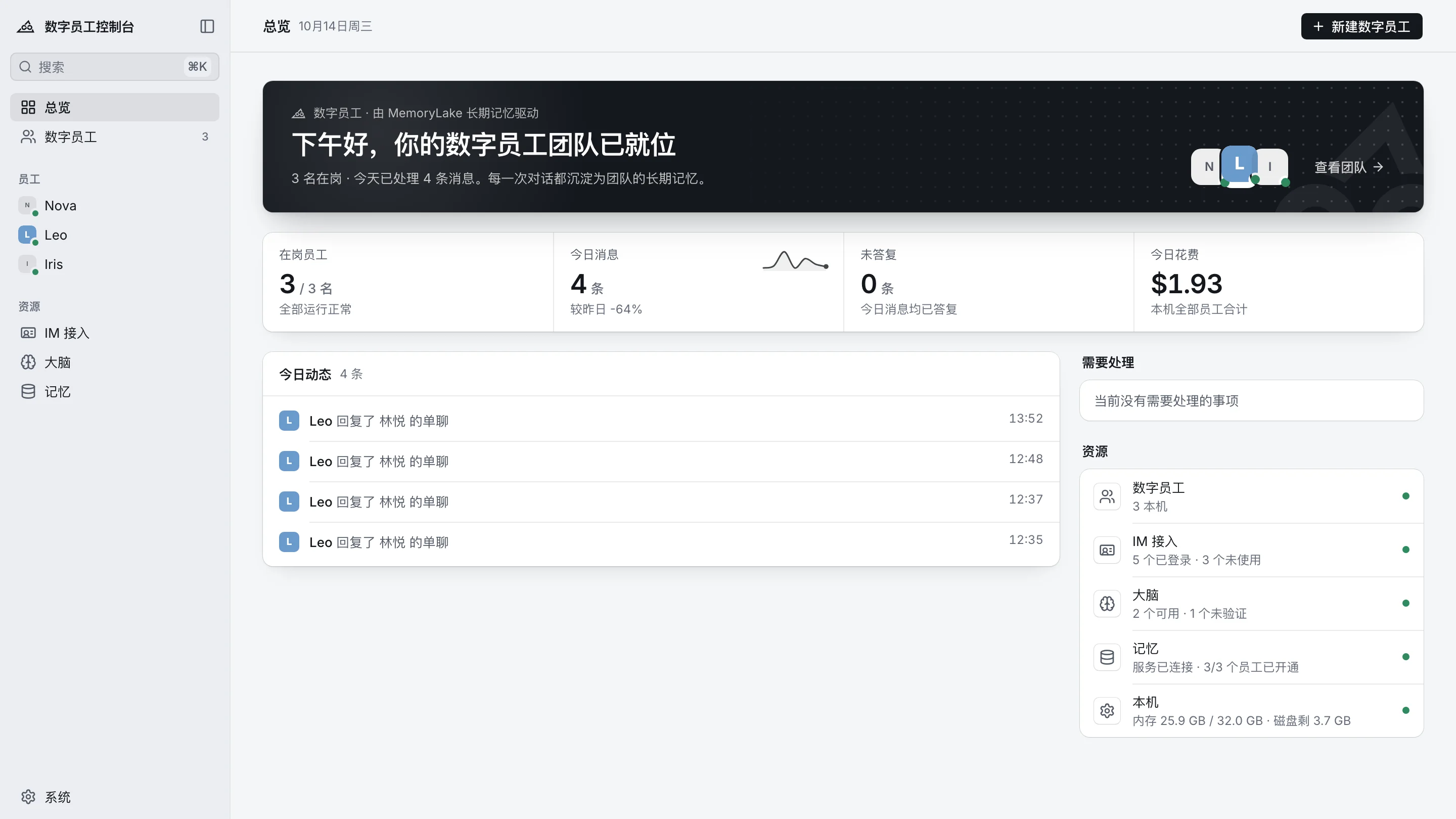Select employee Nova in the sidebar
The height and width of the screenshot is (819, 1456).
pos(115,206)
